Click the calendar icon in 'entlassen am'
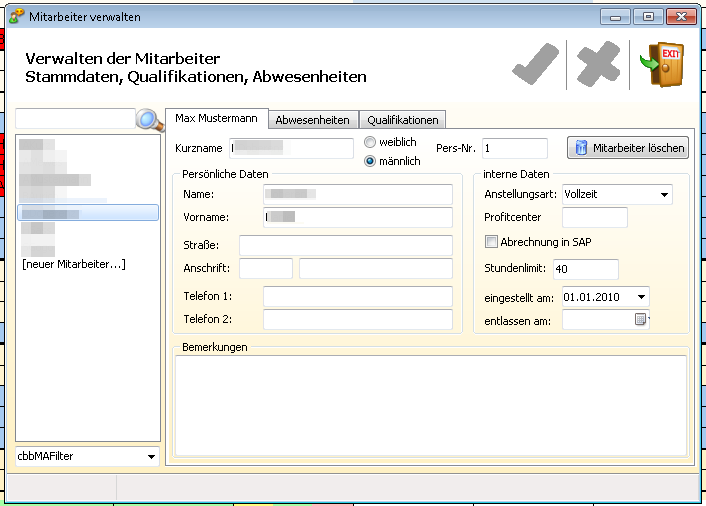Screen dimensions: 706x506 point(640,319)
